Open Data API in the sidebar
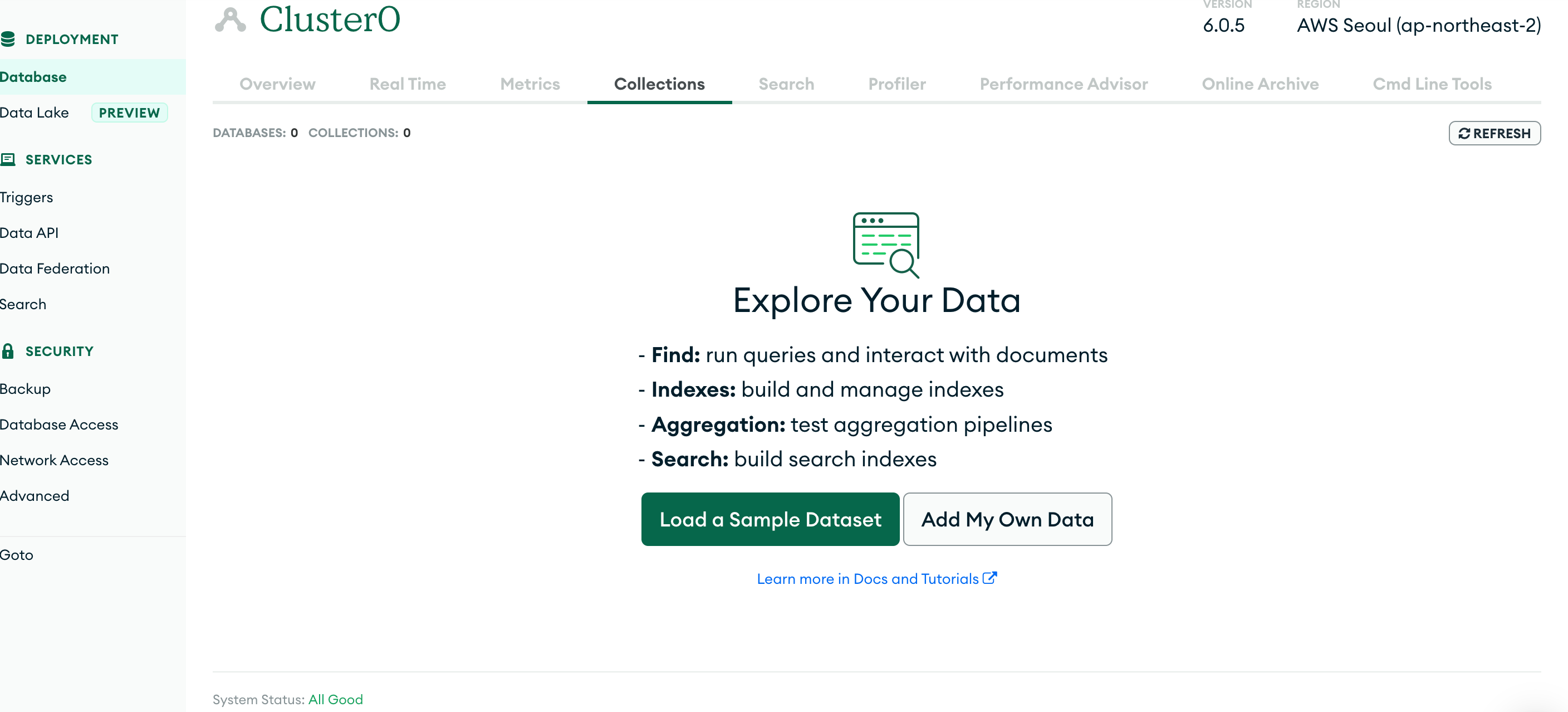Viewport: 1568px width, 712px height. coord(29,233)
